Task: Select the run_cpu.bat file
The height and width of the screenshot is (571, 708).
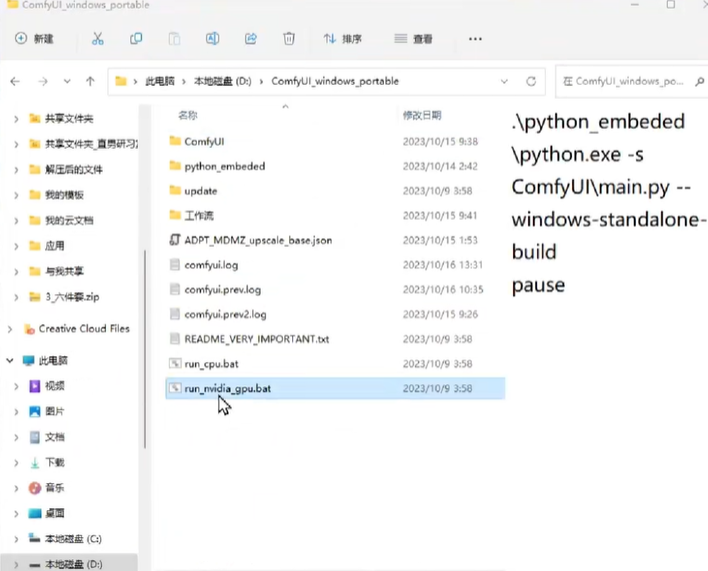Action: click(335, 364)
